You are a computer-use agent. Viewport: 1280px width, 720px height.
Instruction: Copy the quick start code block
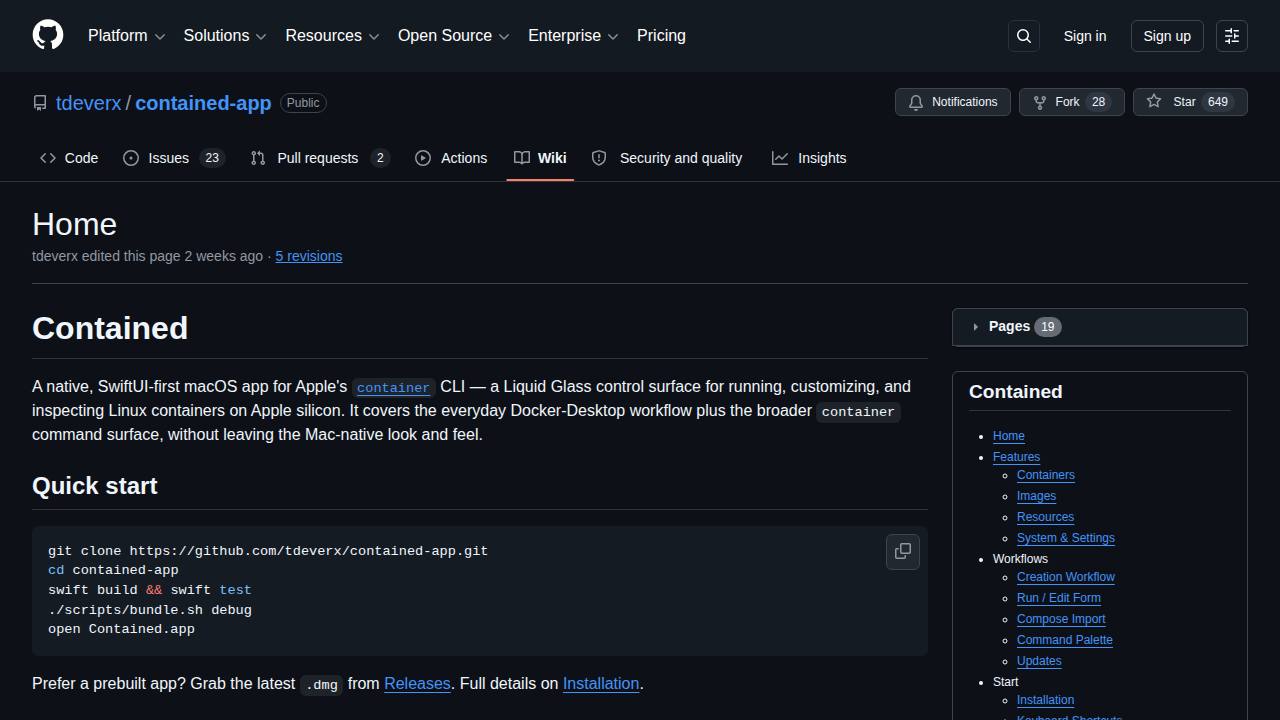903,551
